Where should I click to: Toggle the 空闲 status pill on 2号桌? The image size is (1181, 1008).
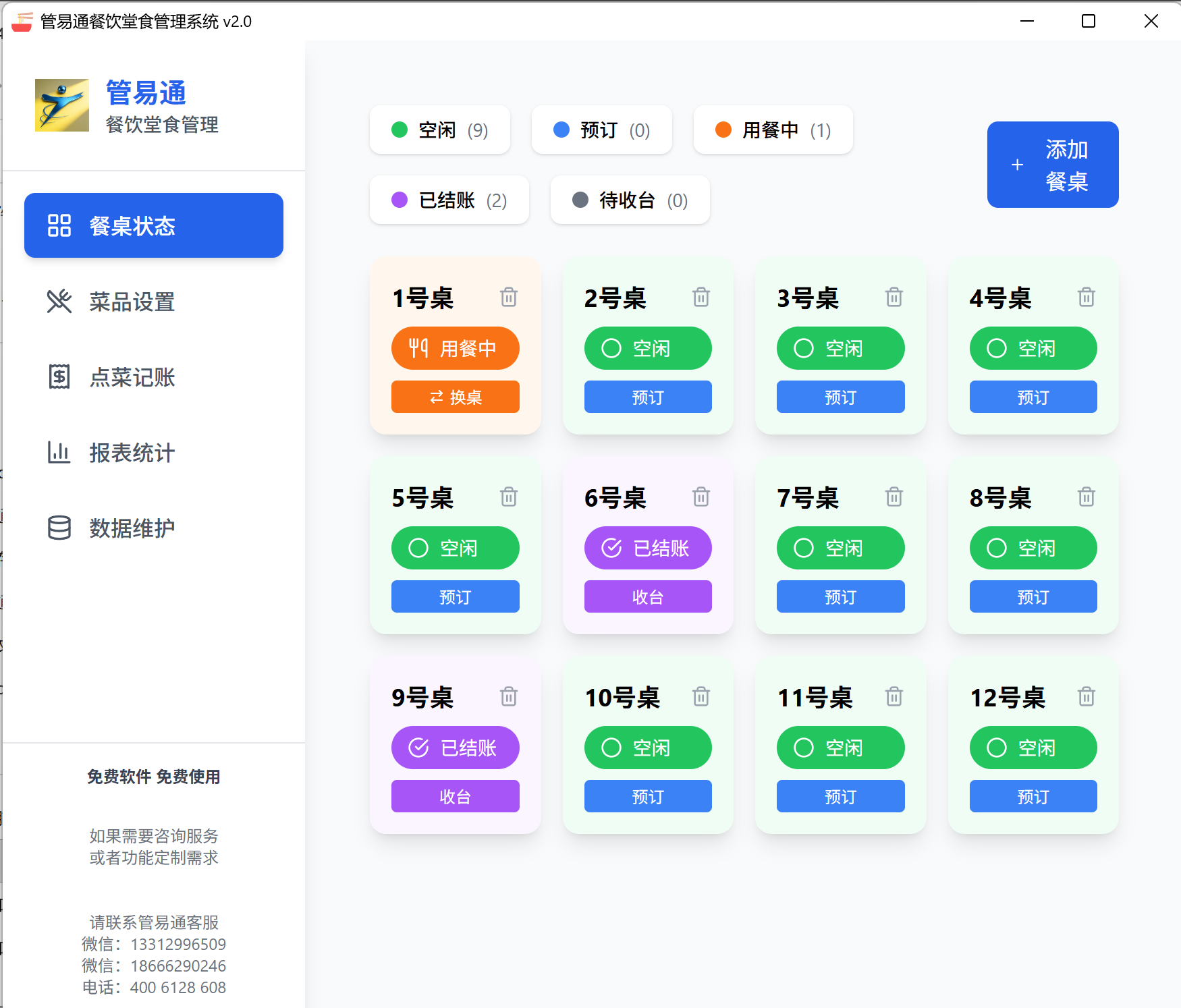coord(647,348)
